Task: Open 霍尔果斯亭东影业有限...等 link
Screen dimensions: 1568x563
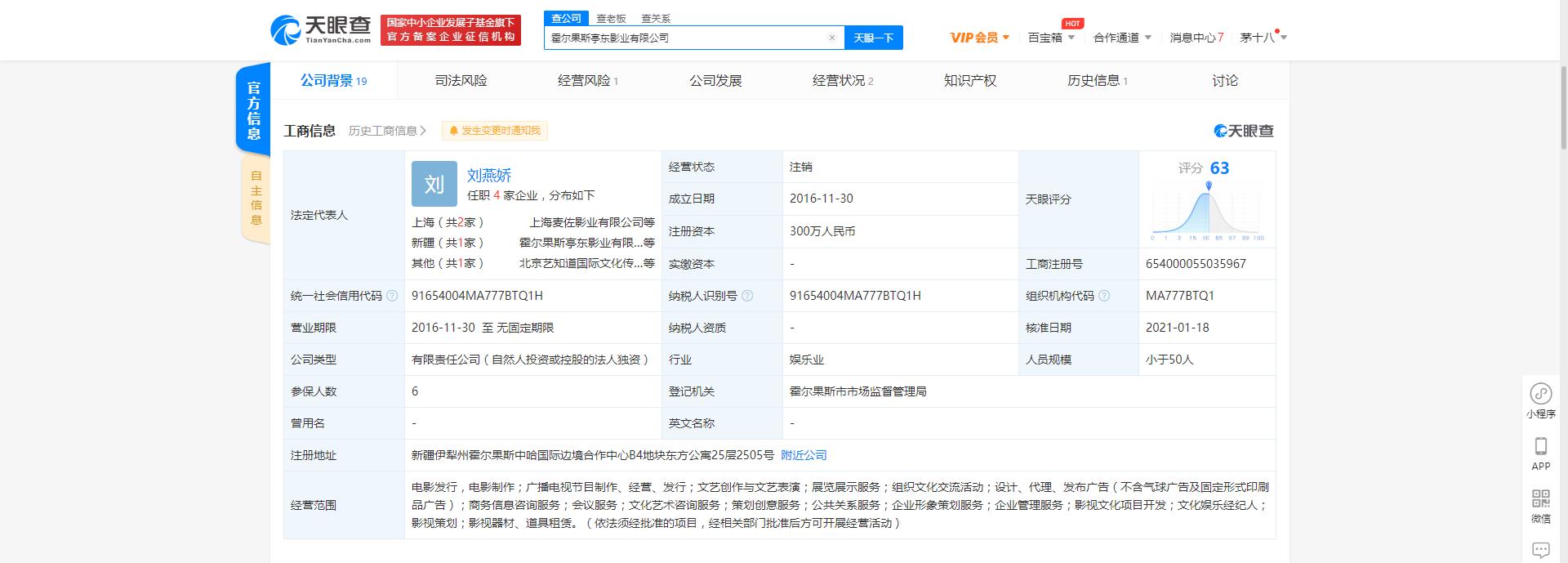Action: coord(587,243)
